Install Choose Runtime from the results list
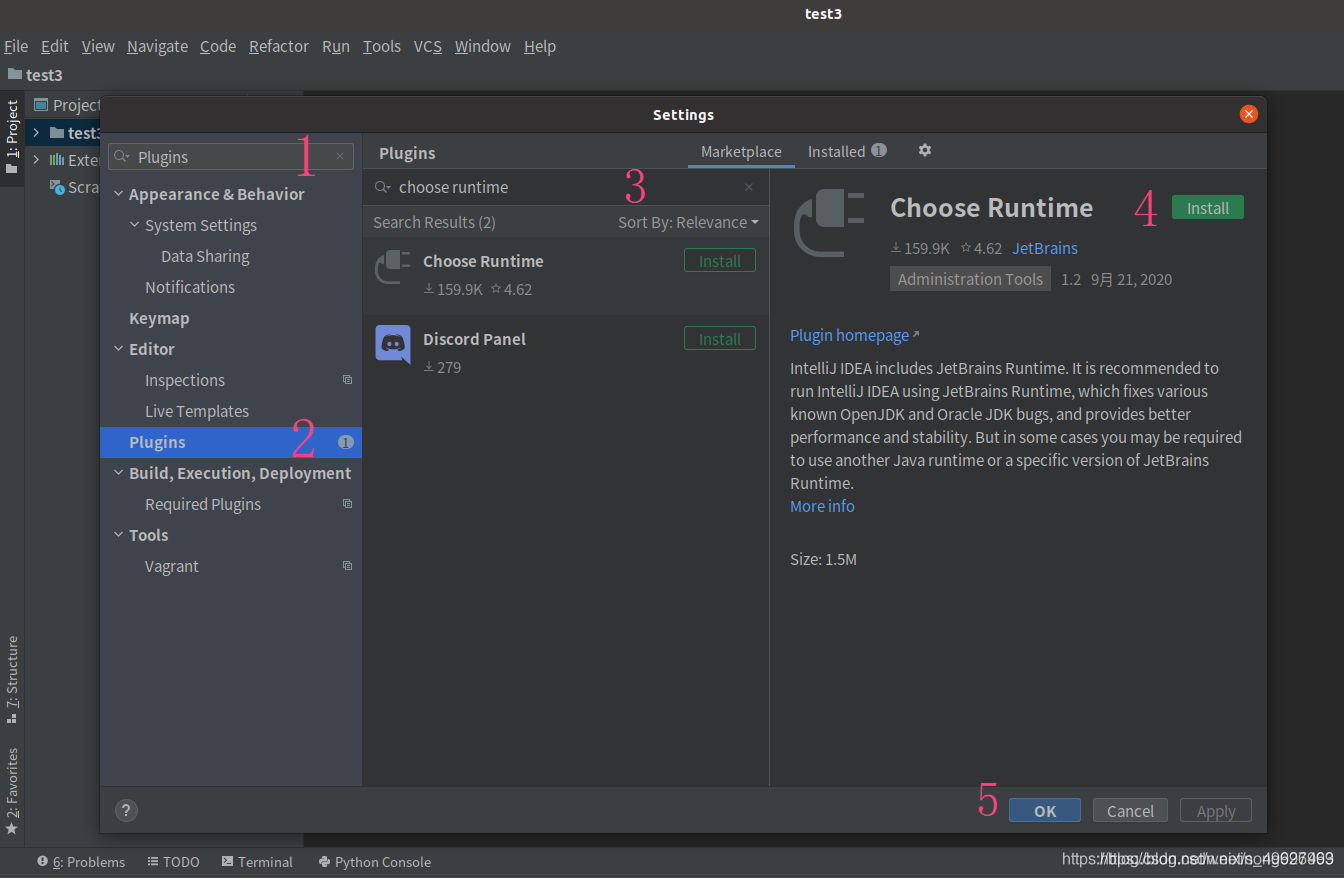This screenshot has width=1344, height=878. [x=720, y=261]
